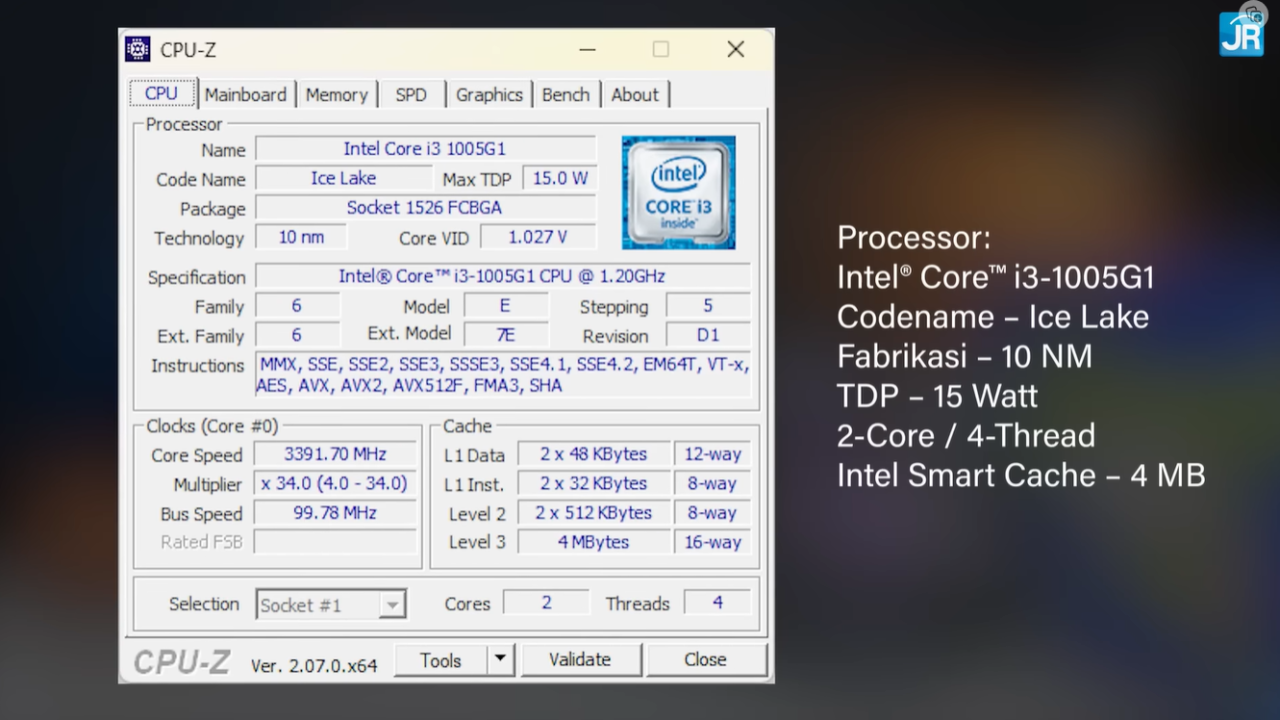The height and width of the screenshot is (720, 1280).
Task: Click the Ext. Model value 7E
Action: [x=506, y=335]
